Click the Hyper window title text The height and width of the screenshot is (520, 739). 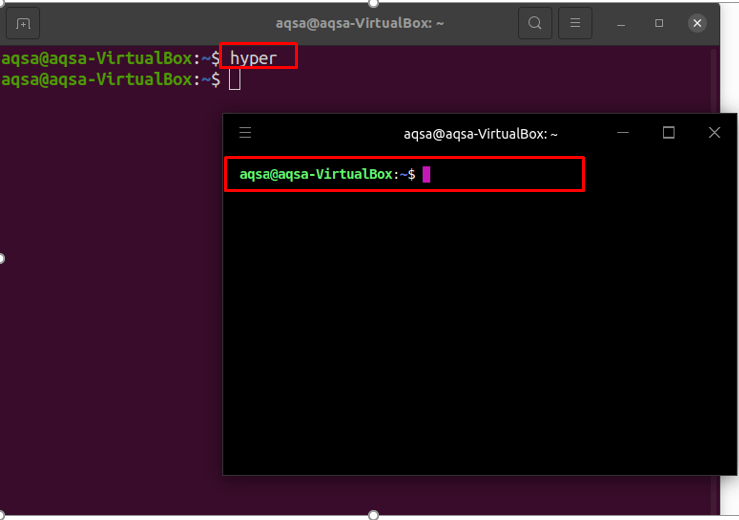(x=480, y=134)
